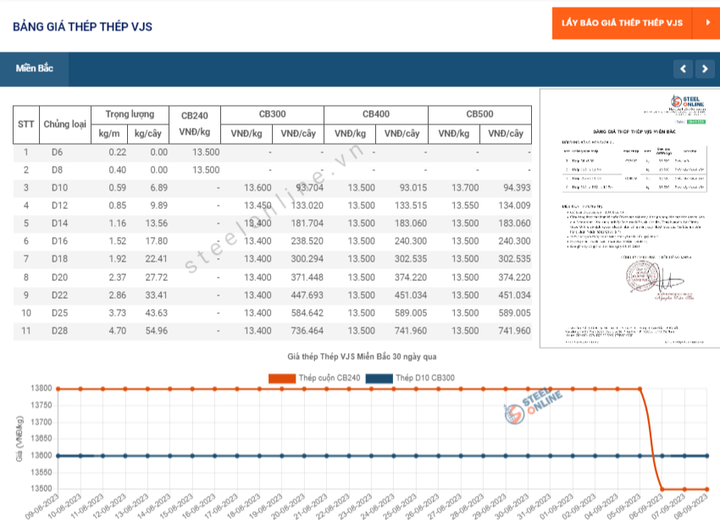The height and width of the screenshot is (529, 720).
Task: Click the CB500 column header
Action: click(480, 114)
